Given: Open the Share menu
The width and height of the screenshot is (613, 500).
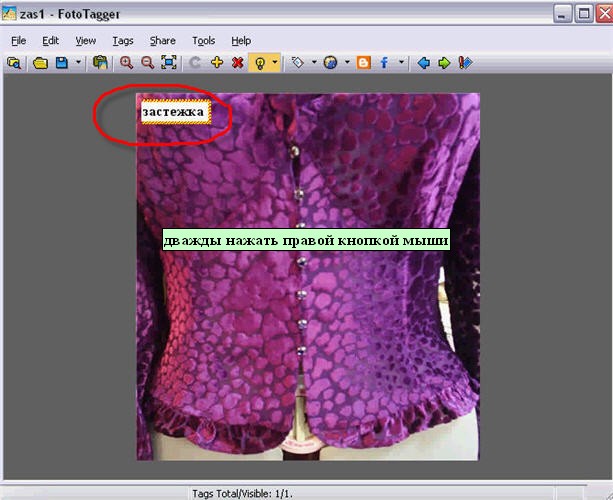Looking at the screenshot, I should point(162,41).
